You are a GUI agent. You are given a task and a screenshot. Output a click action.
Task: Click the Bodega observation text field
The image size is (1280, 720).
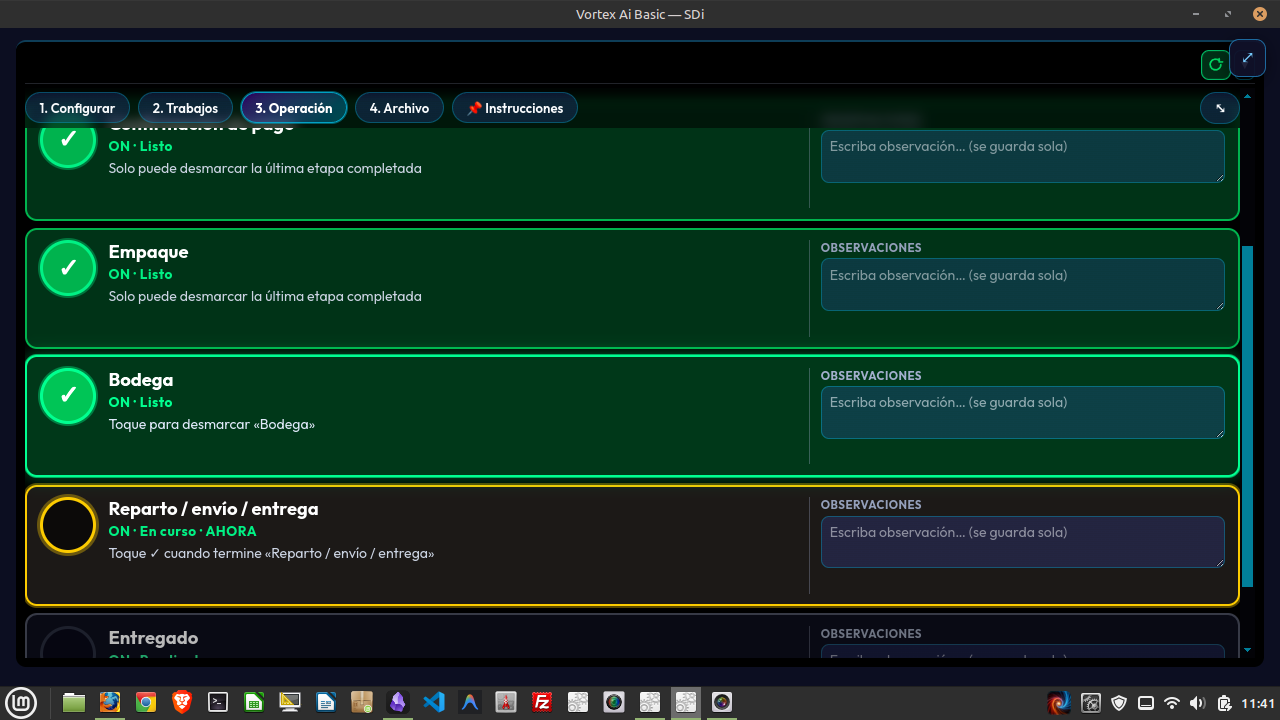coord(1023,412)
